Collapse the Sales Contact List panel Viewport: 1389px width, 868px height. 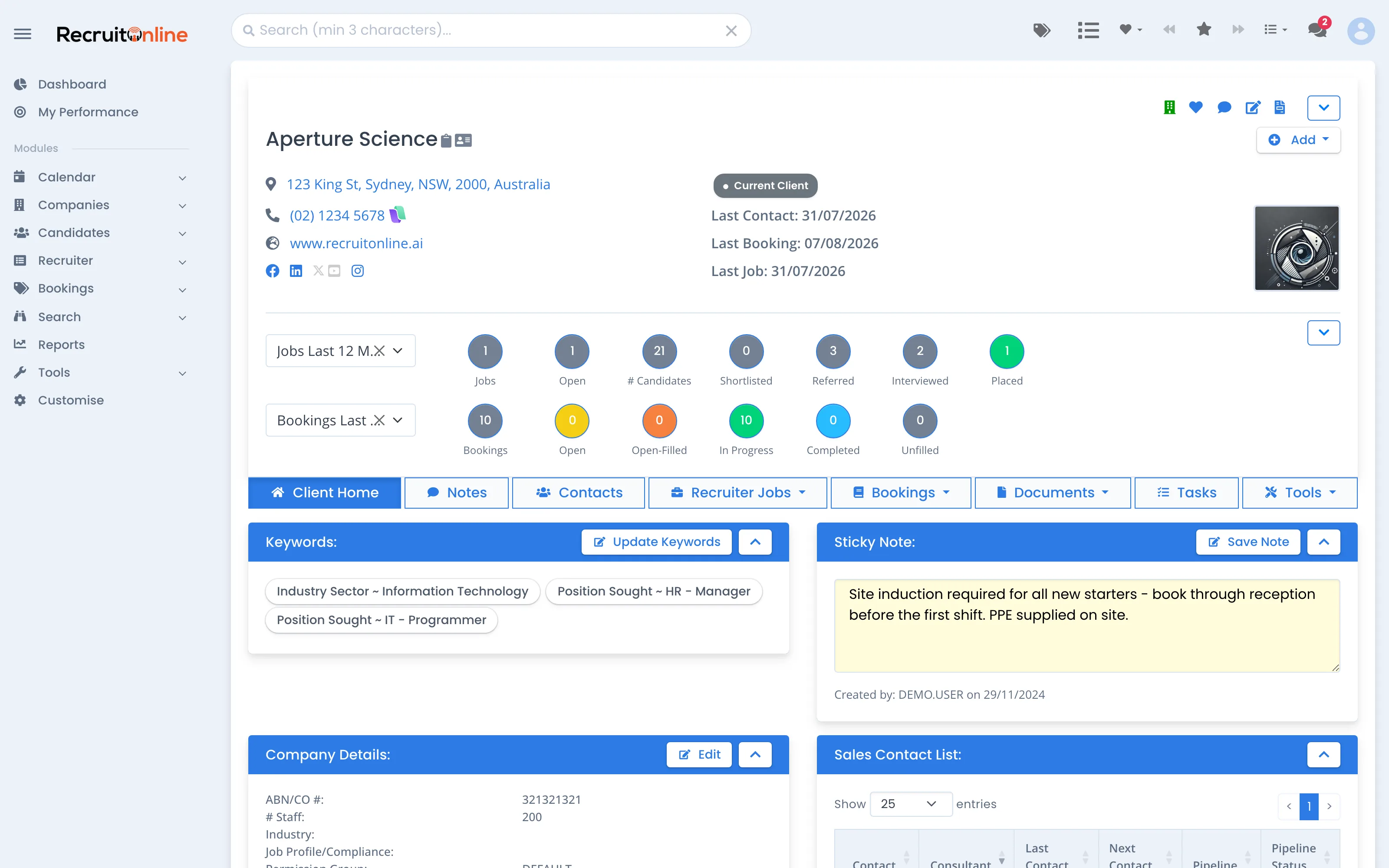point(1323,755)
